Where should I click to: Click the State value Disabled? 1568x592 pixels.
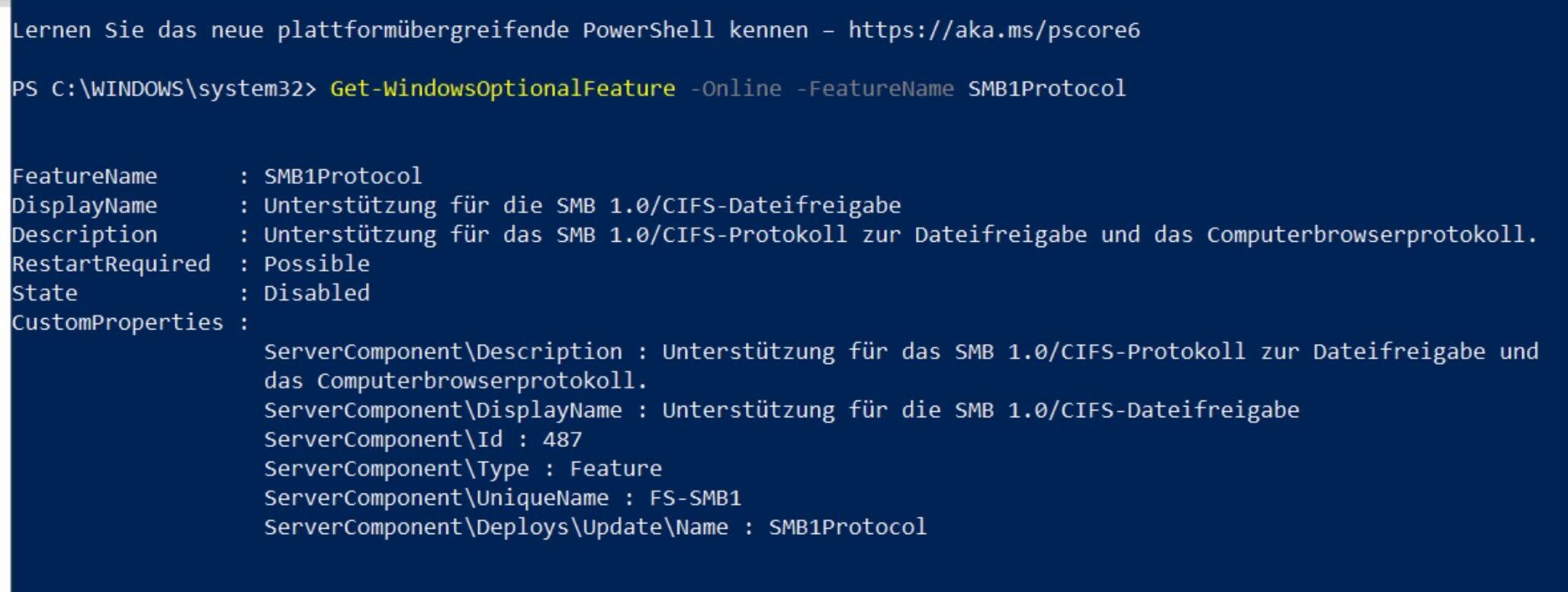tap(316, 293)
